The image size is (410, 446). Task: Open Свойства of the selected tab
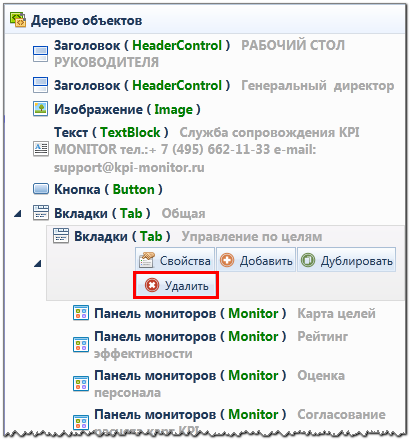point(175,260)
